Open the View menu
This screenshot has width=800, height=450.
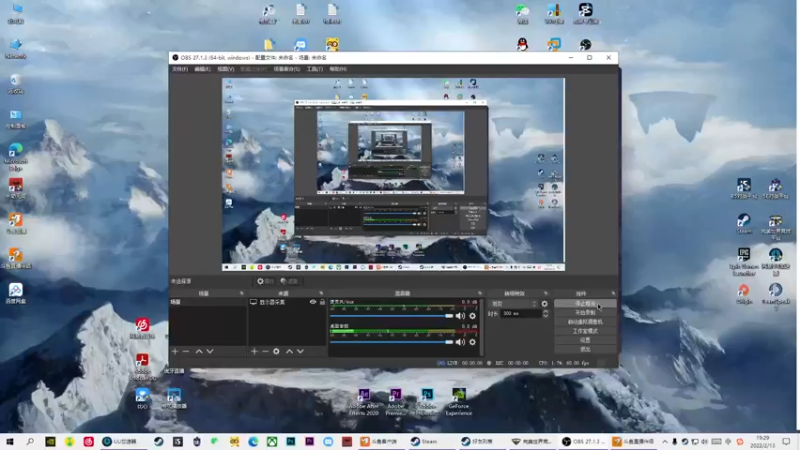point(226,69)
